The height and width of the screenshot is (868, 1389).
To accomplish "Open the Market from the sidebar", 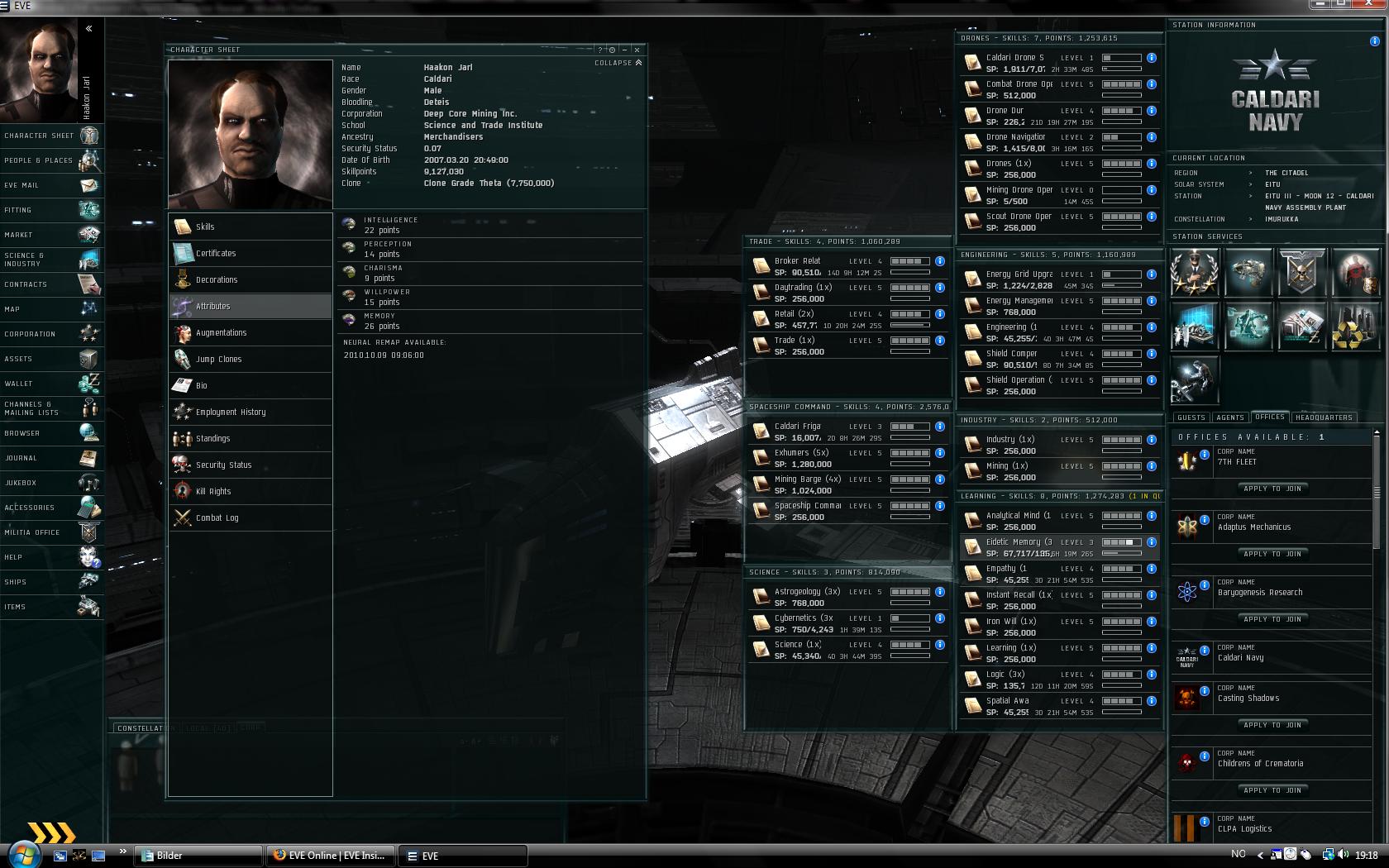I will point(51,235).
